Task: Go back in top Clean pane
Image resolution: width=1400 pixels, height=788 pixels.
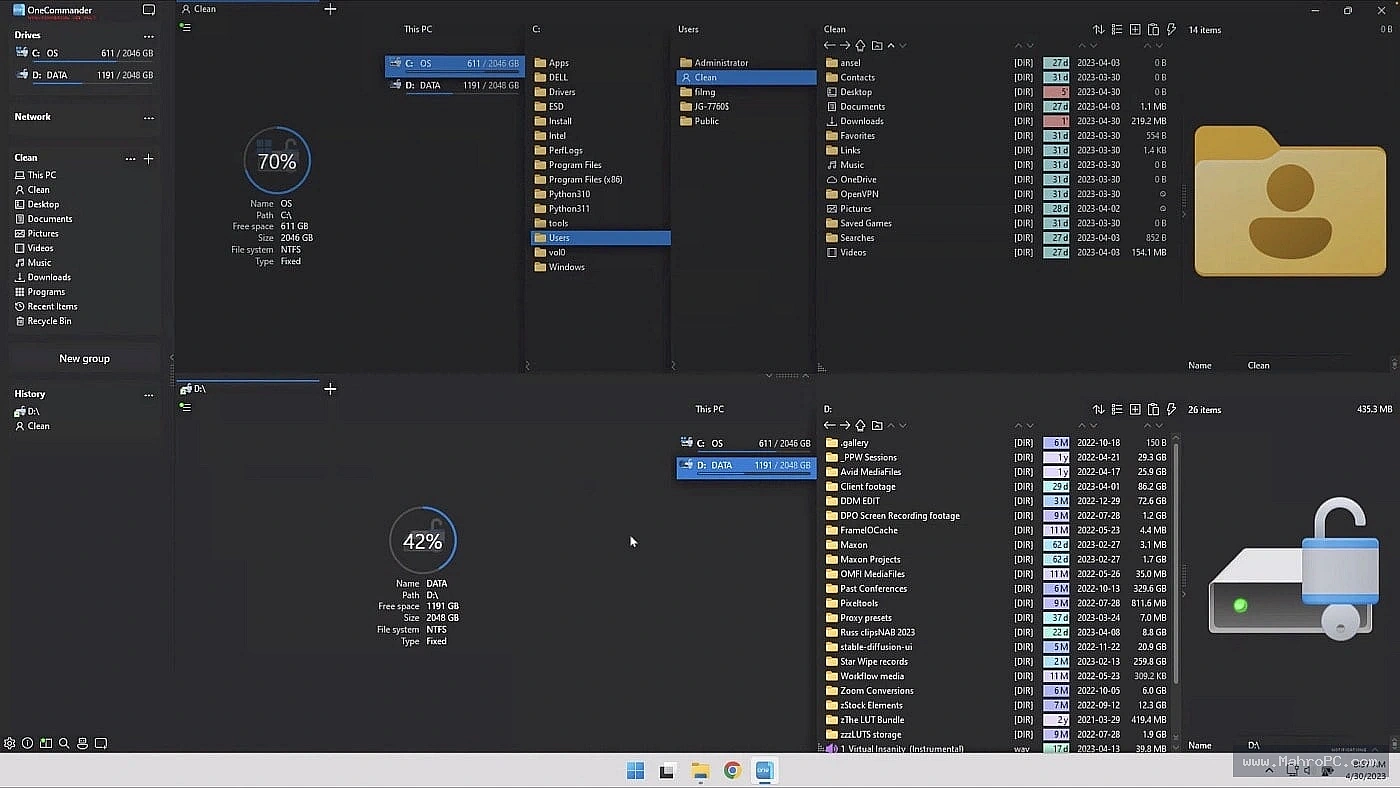Action: pyautogui.click(x=829, y=45)
